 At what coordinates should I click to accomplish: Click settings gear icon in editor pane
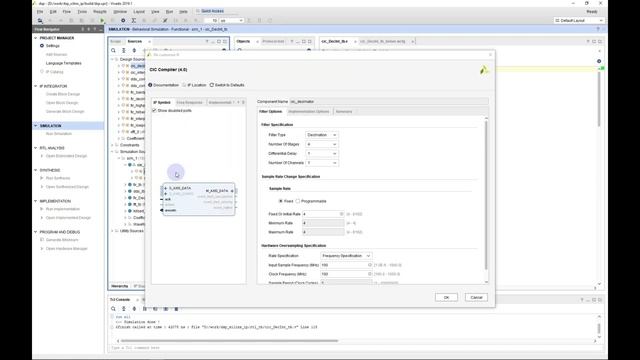tap(599, 61)
